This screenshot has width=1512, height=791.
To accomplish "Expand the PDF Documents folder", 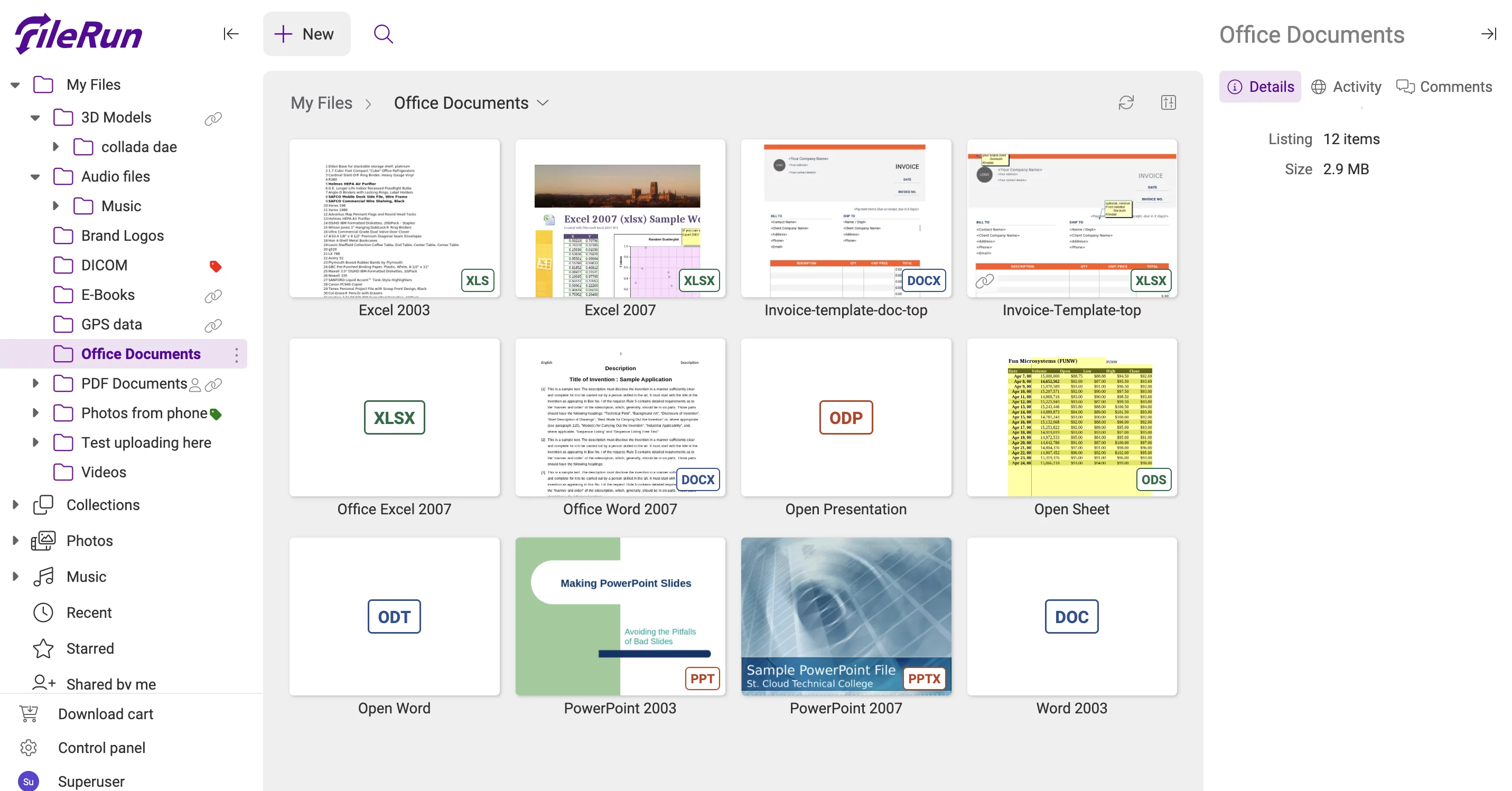I will (x=35, y=383).
